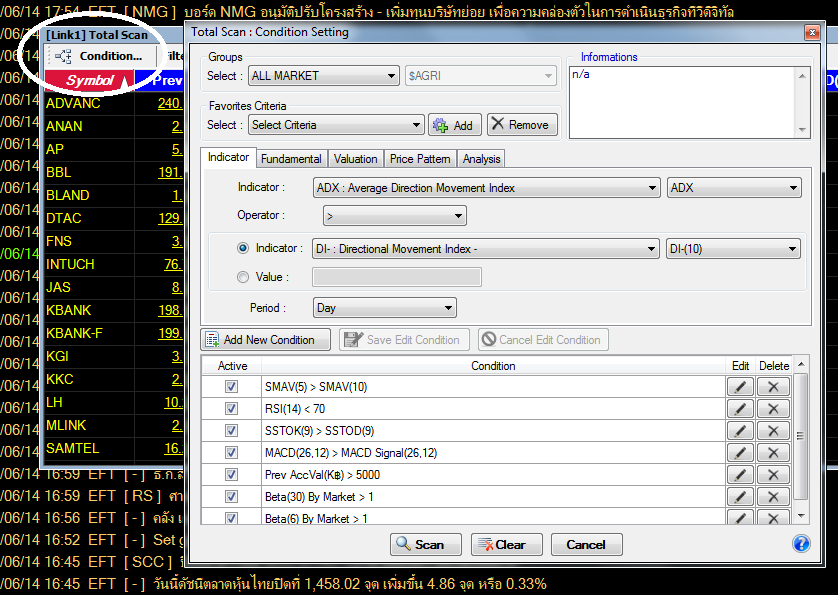Open the SCC news line at 16:45
Image resolution: width=838 pixels, height=595 pixels.
[x=91, y=562]
